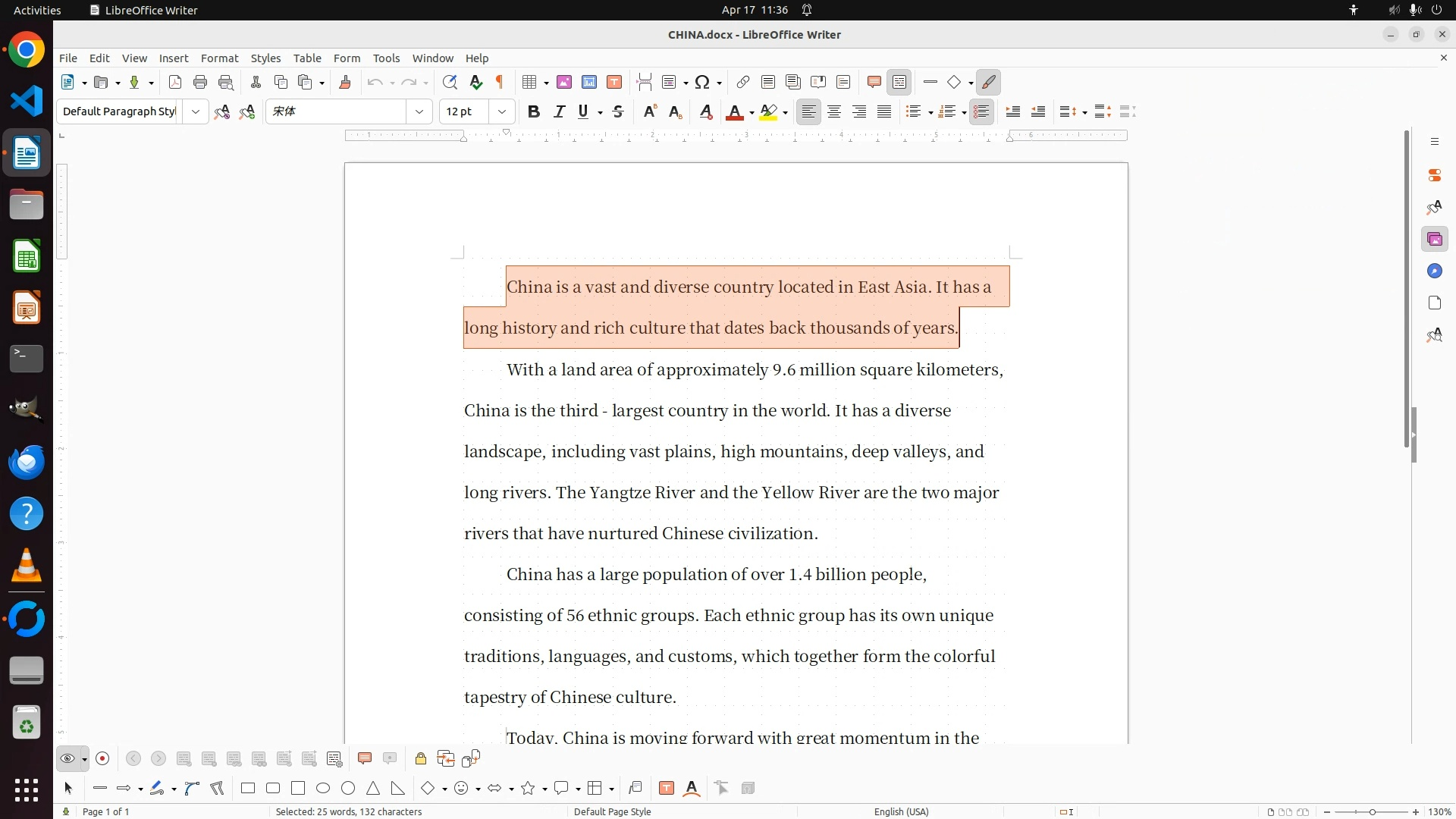Toggle Show Draw Functions pencil button

[989, 83]
